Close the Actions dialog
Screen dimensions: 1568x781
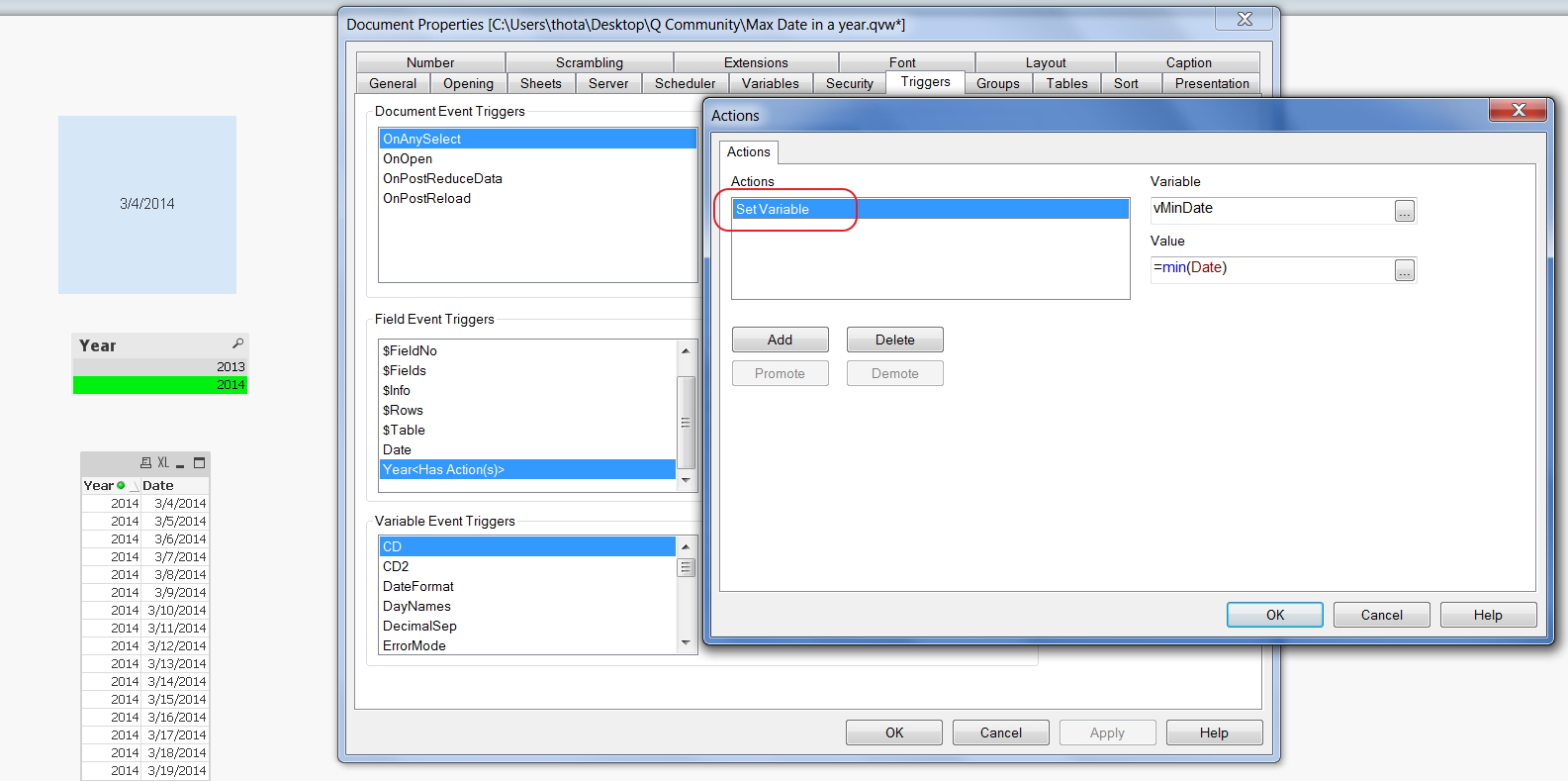click(1519, 110)
